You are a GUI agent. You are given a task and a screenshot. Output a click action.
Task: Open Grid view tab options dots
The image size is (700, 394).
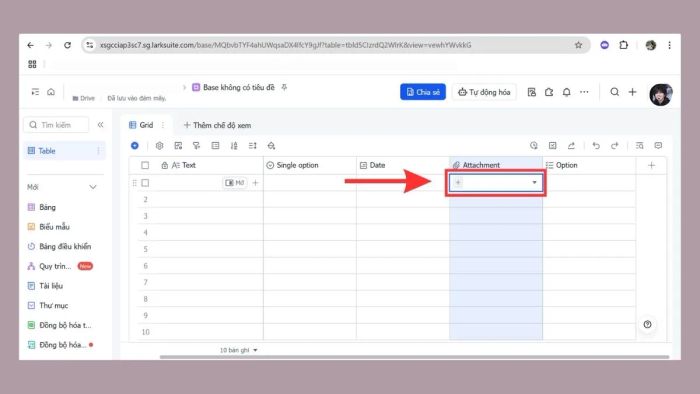(x=163, y=125)
